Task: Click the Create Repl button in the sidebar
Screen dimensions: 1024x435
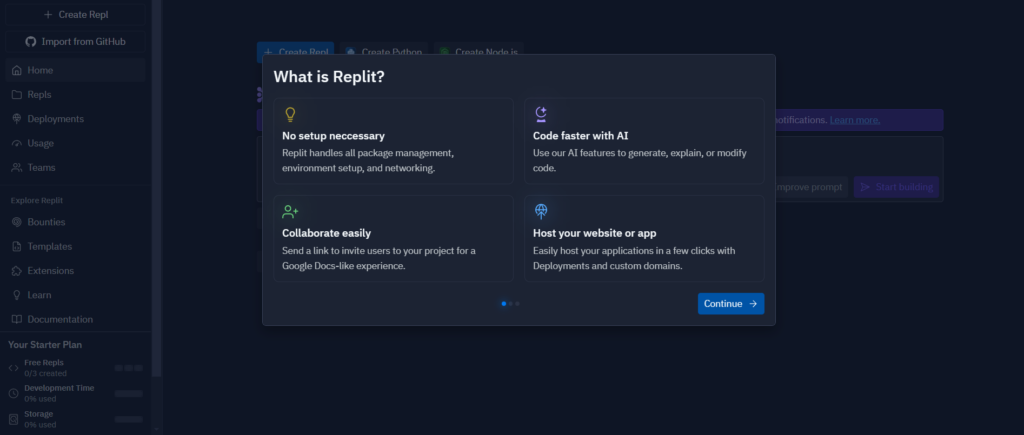Action: click(76, 14)
